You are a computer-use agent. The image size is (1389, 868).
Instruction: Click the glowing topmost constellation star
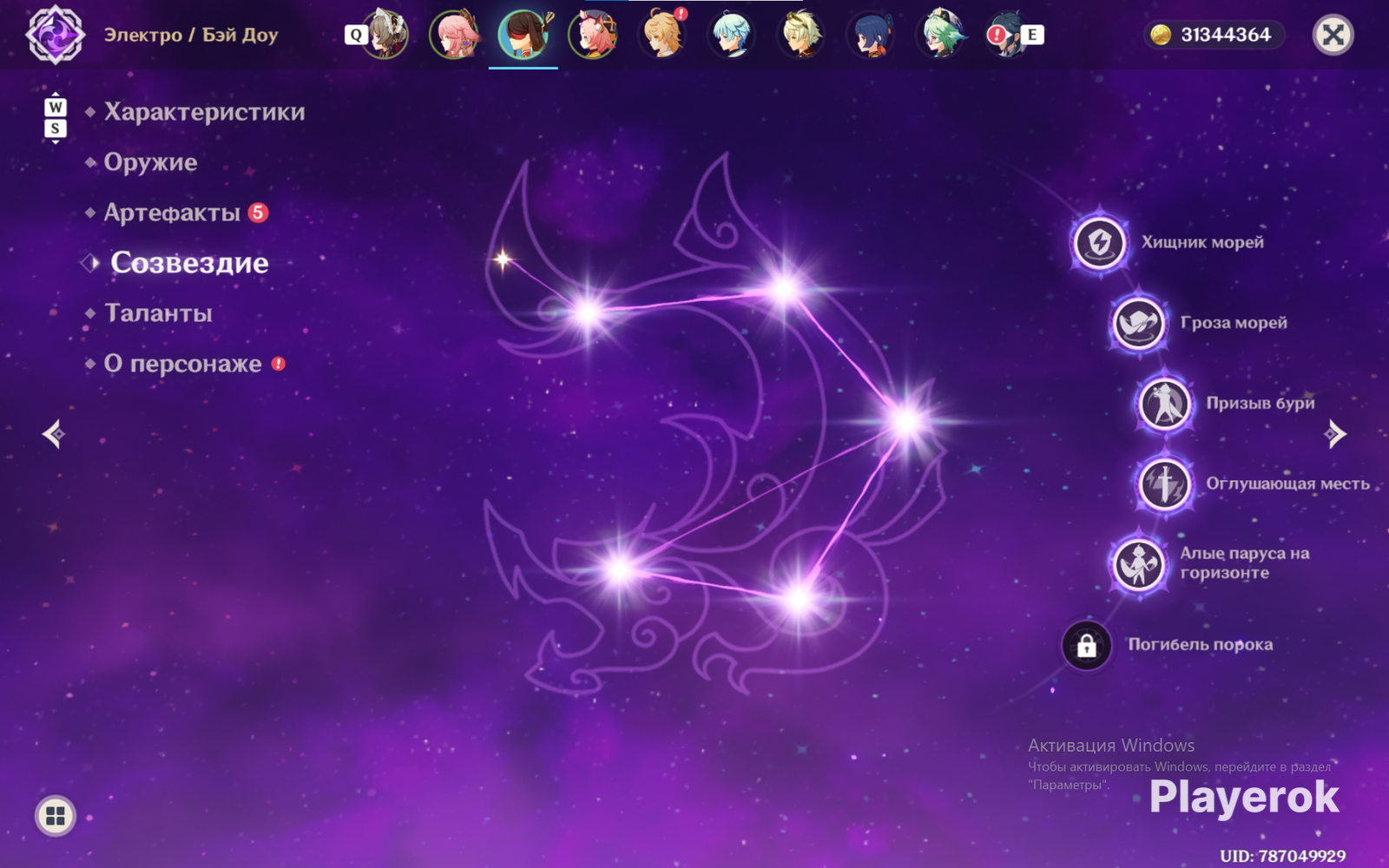785,287
